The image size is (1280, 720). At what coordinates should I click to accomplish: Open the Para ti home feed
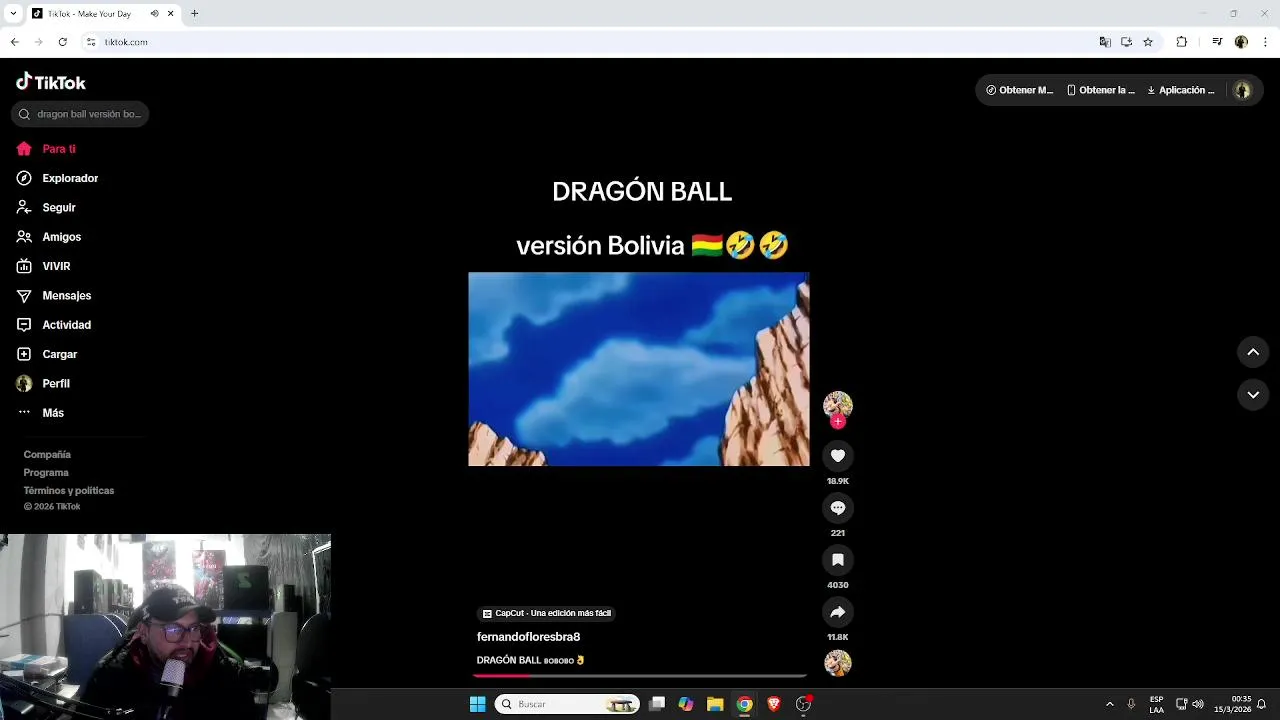(46, 149)
